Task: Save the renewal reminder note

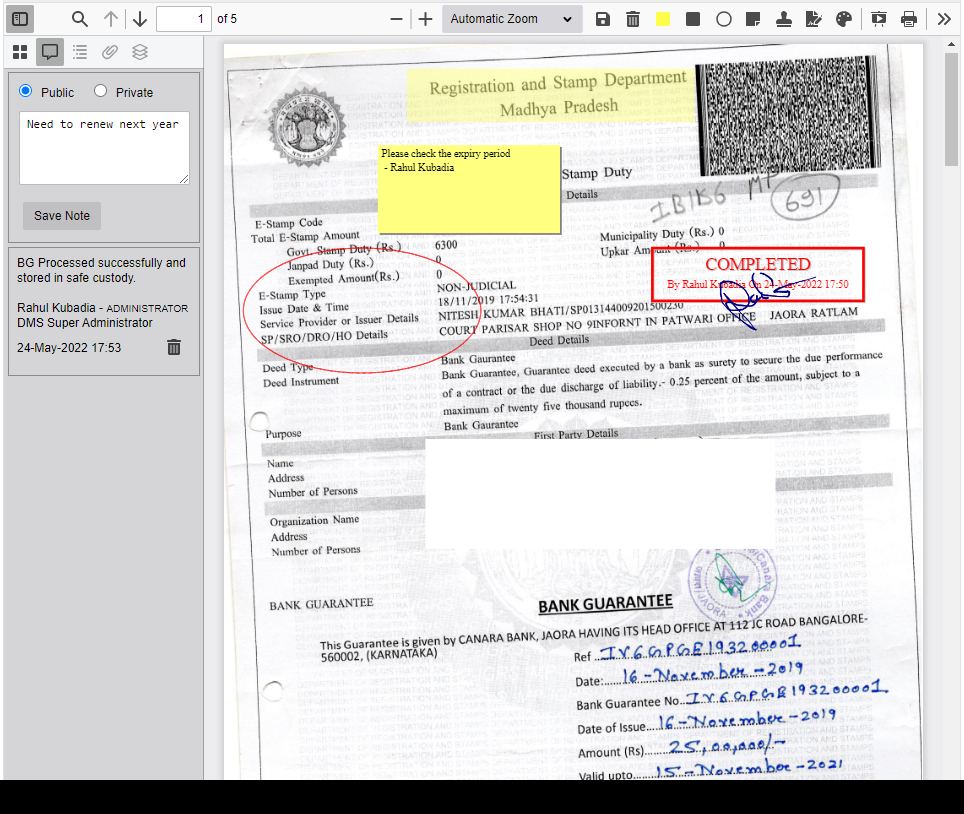Action: point(61,215)
